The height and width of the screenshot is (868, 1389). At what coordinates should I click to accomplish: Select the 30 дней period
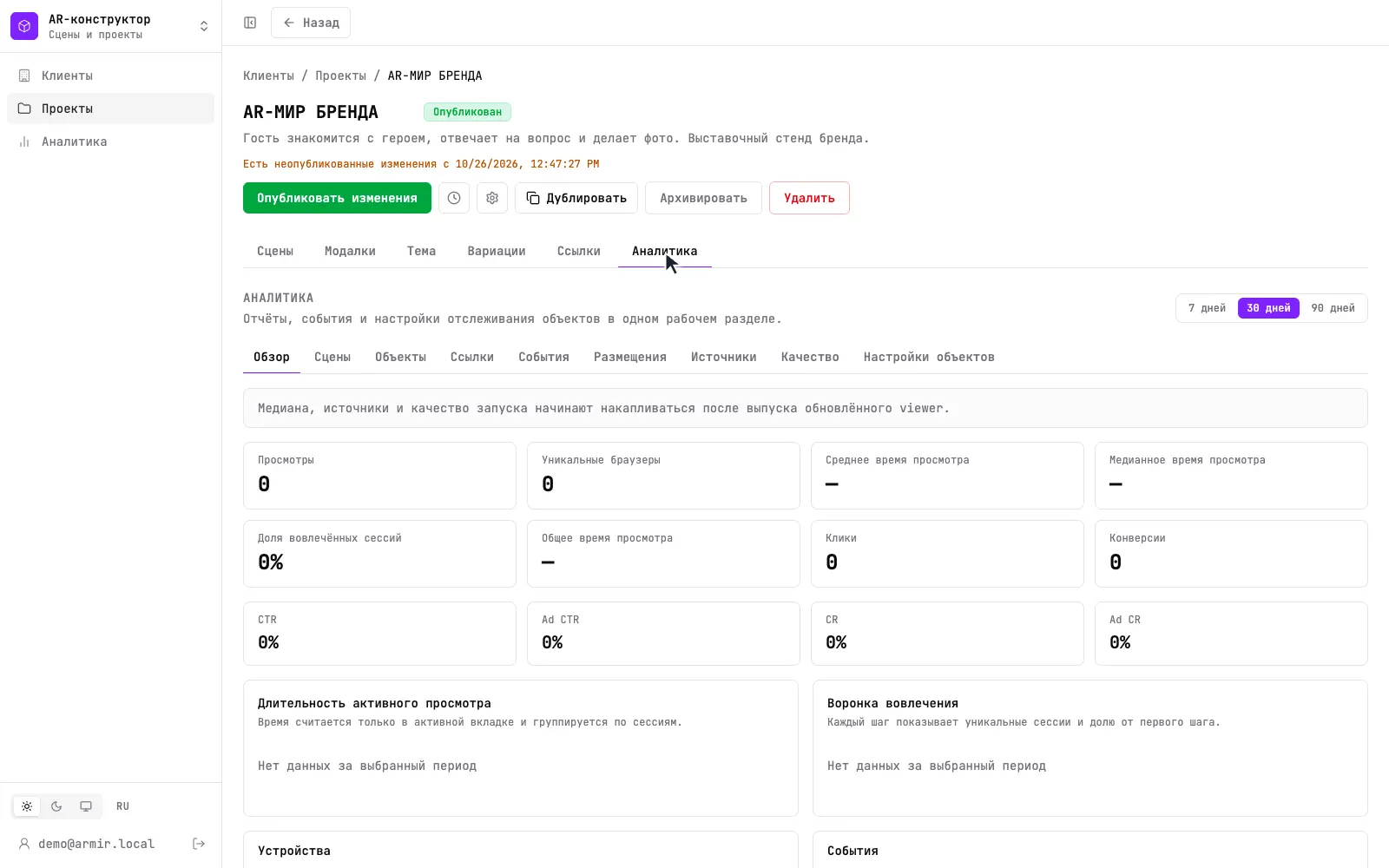tap(1268, 308)
